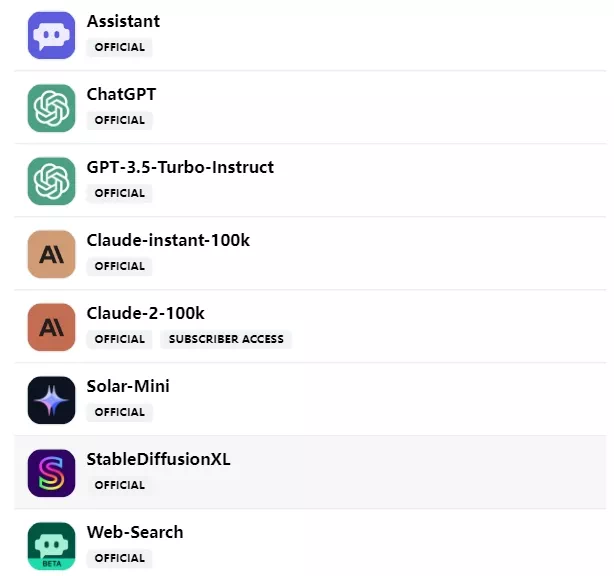Click the StableDiffusionXL rainbow S icon
614x576 pixels.
(x=51, y=473)
